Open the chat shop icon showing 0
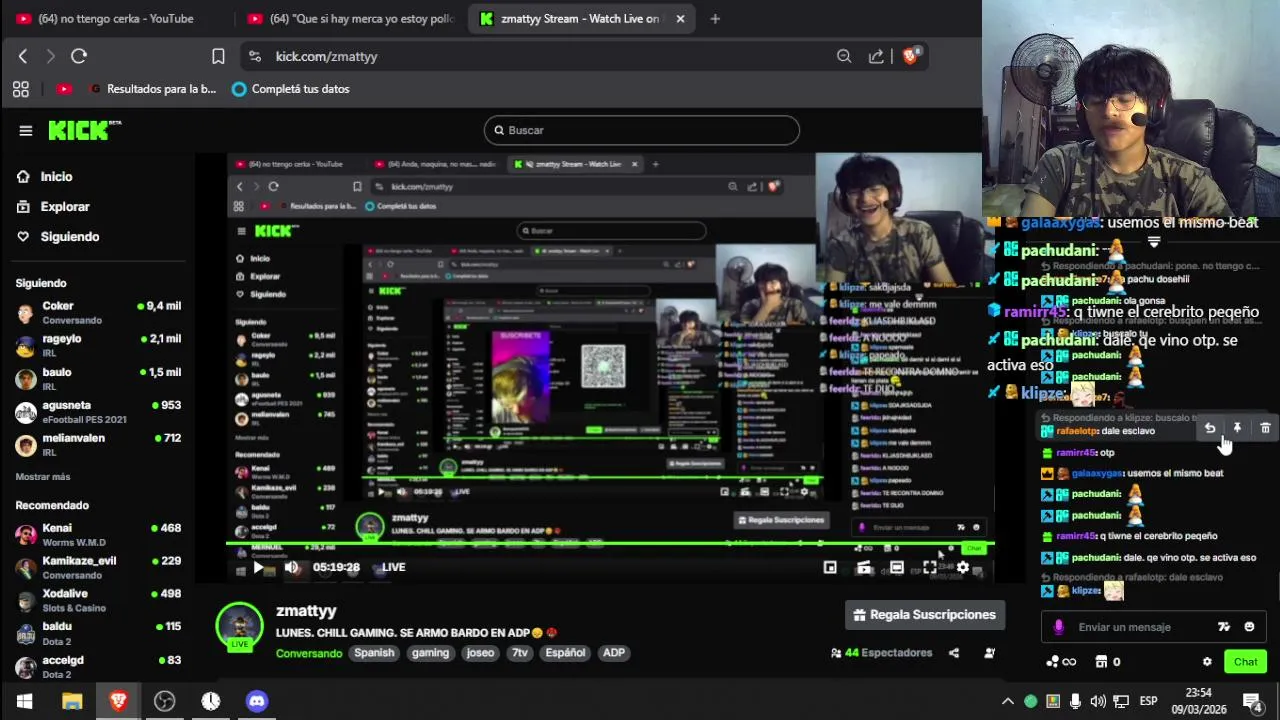This screenshot has height=720, width=1280. pos(1107,662)
